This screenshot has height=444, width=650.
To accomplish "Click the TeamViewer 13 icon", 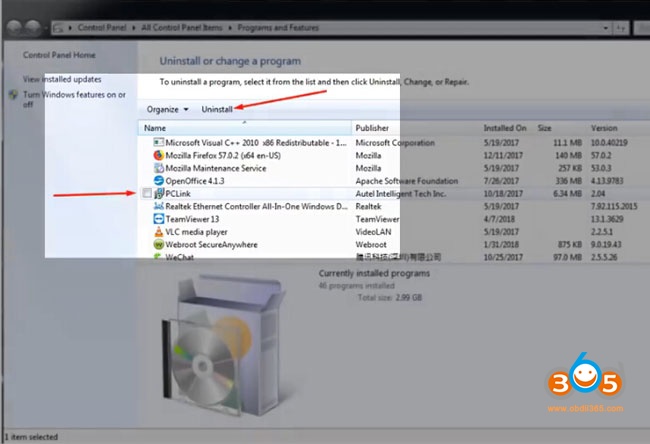I will 158,219.
